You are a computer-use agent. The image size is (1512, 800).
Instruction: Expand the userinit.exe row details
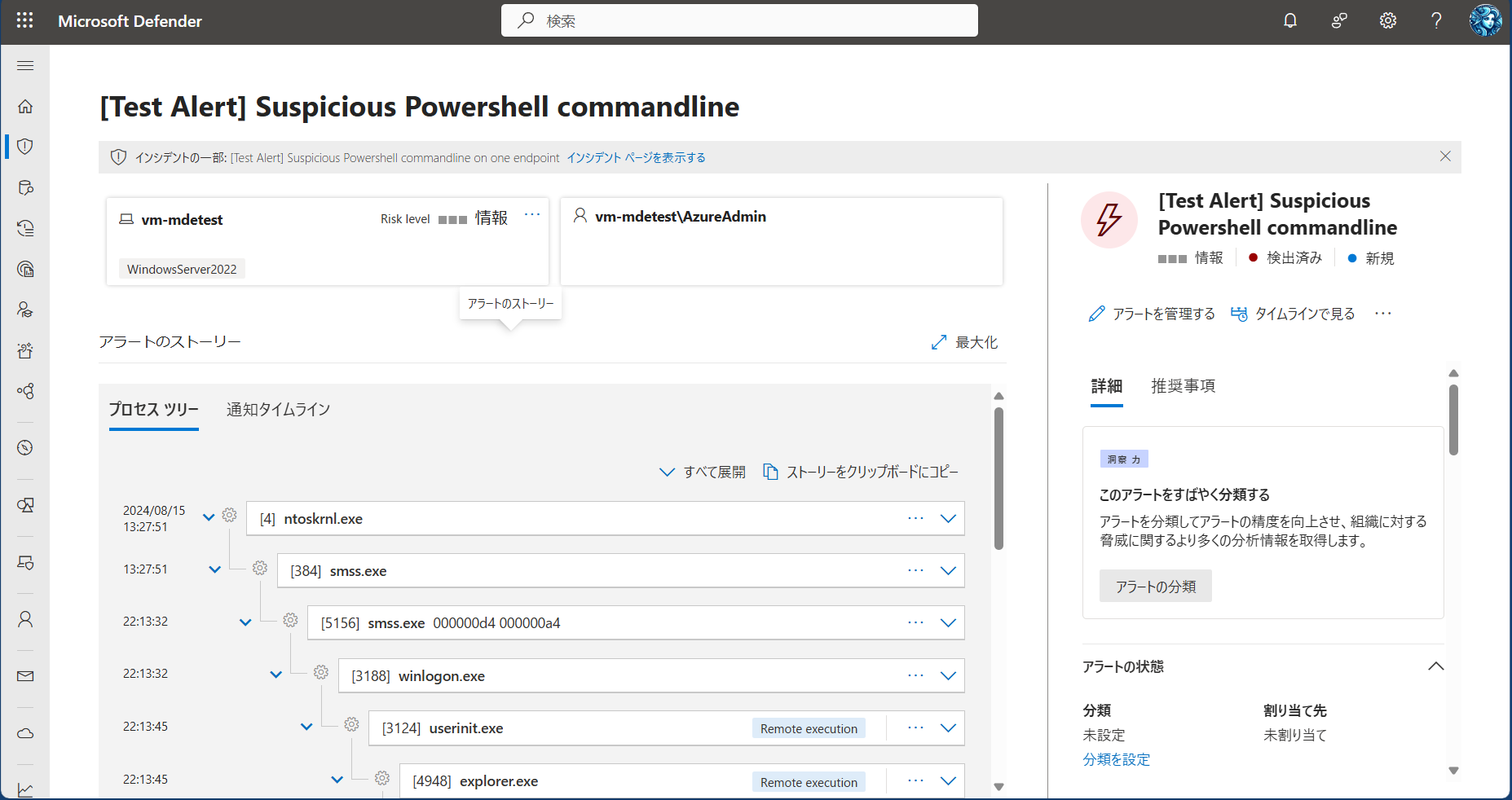click(x=948, y=728)
